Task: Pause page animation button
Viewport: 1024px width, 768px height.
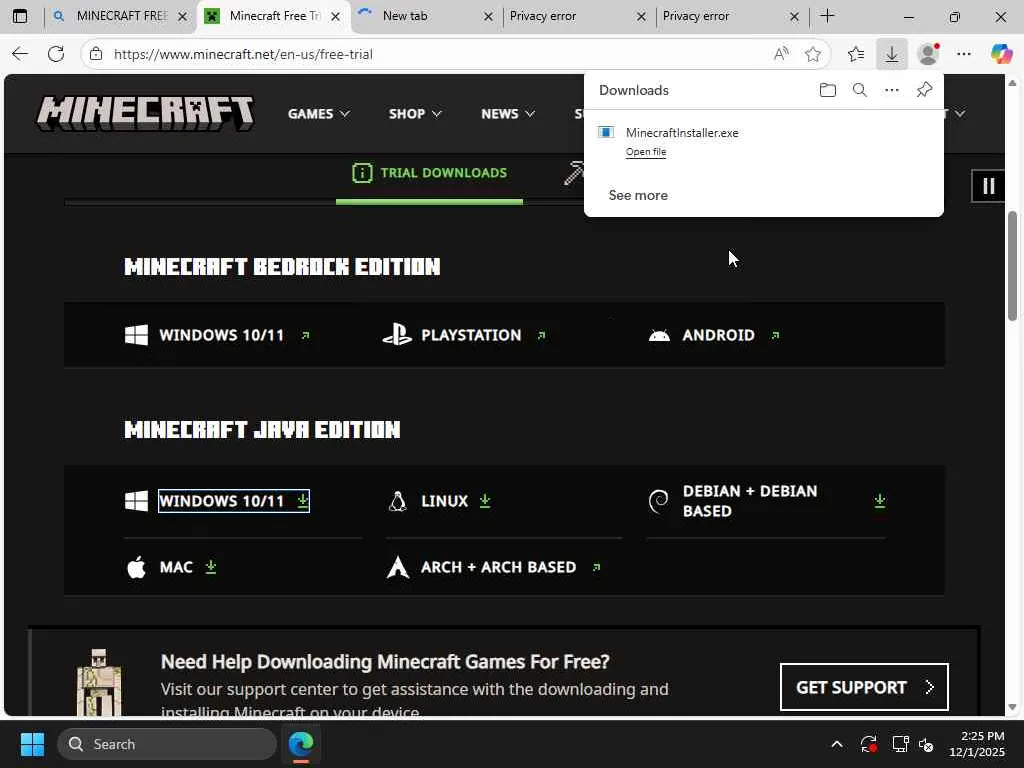Action: pos(989,186)
